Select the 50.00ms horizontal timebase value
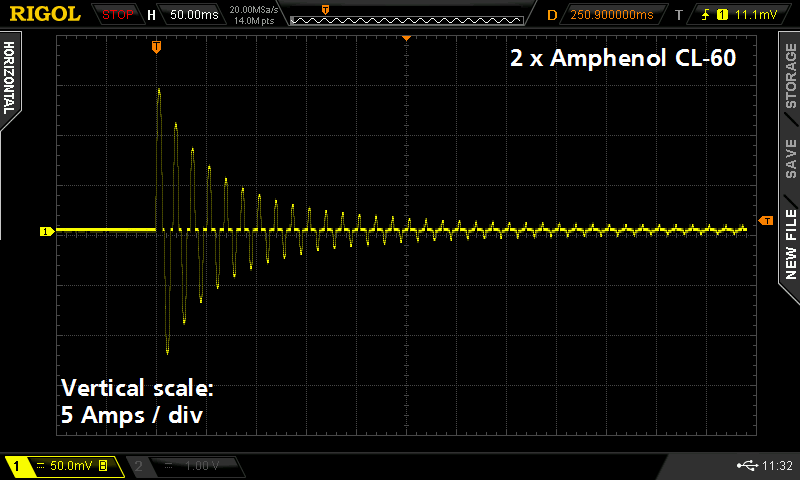Viewport: 800px width, 480px height. (x=194, y=15)
